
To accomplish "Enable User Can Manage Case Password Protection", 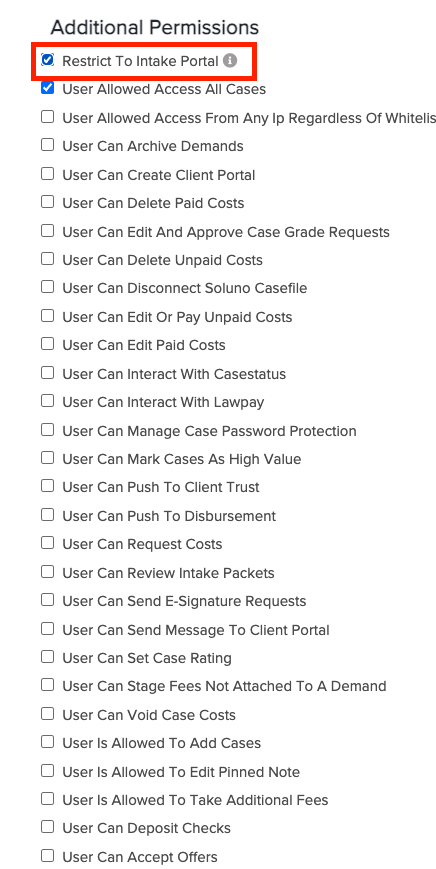I will pos(48,430).
